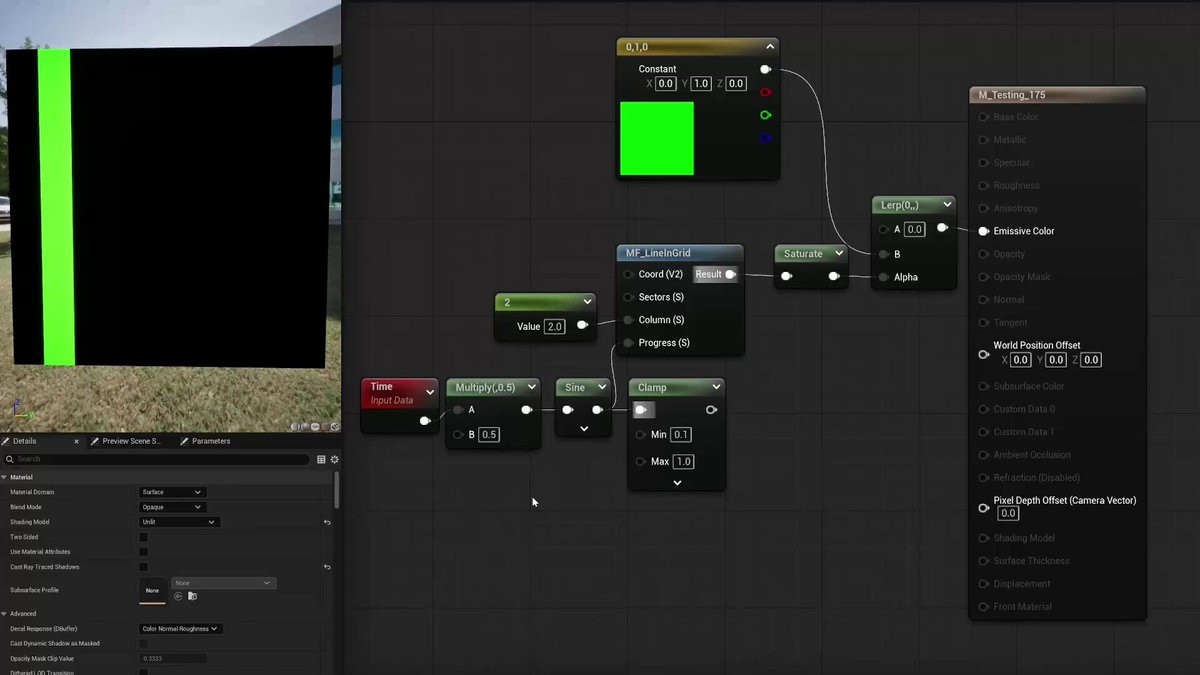Image resolution: width=1200 pixels, height=675 pixels.
Task: Click the red channel output pin on Constant node
Action: (x=765, y=92)
